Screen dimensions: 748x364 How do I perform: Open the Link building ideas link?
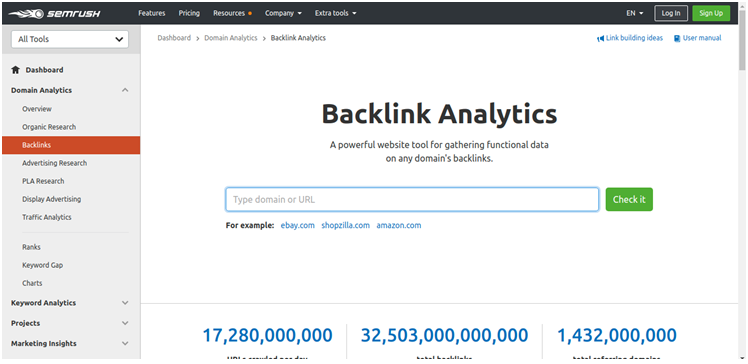634,38
